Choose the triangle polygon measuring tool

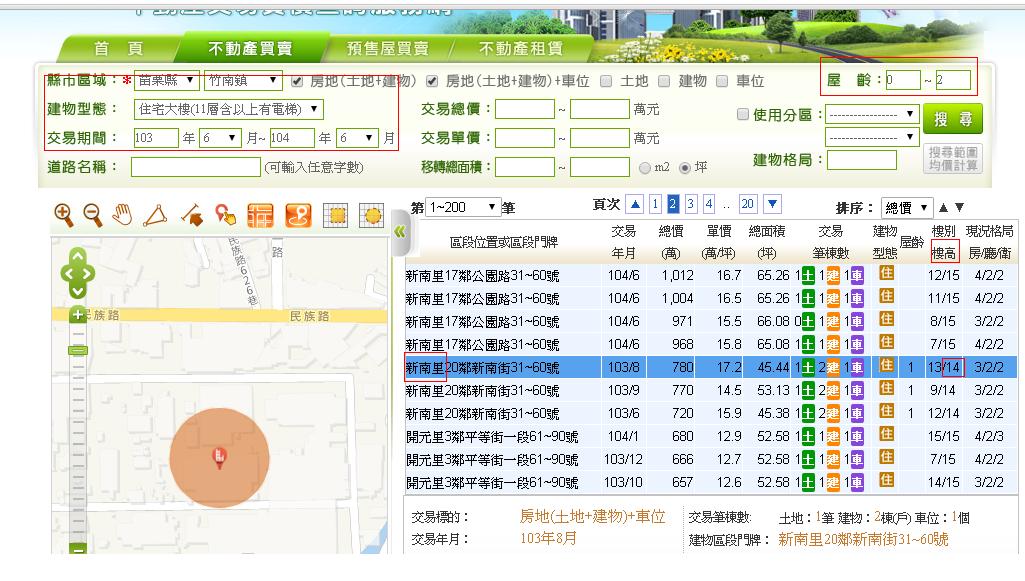pos(156,215)
